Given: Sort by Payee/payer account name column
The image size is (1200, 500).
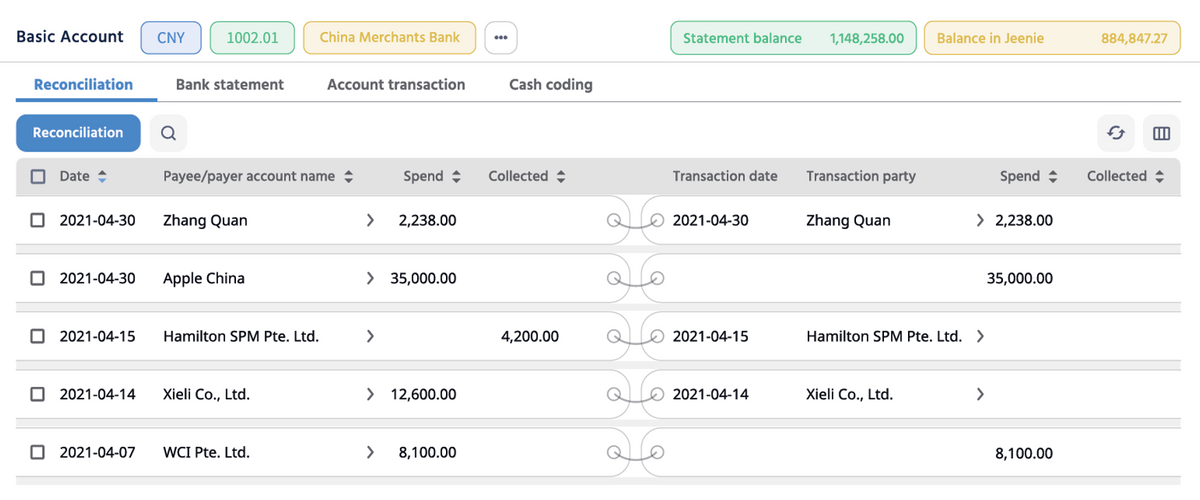Looking at the screenshot, I should pos(349,177).
